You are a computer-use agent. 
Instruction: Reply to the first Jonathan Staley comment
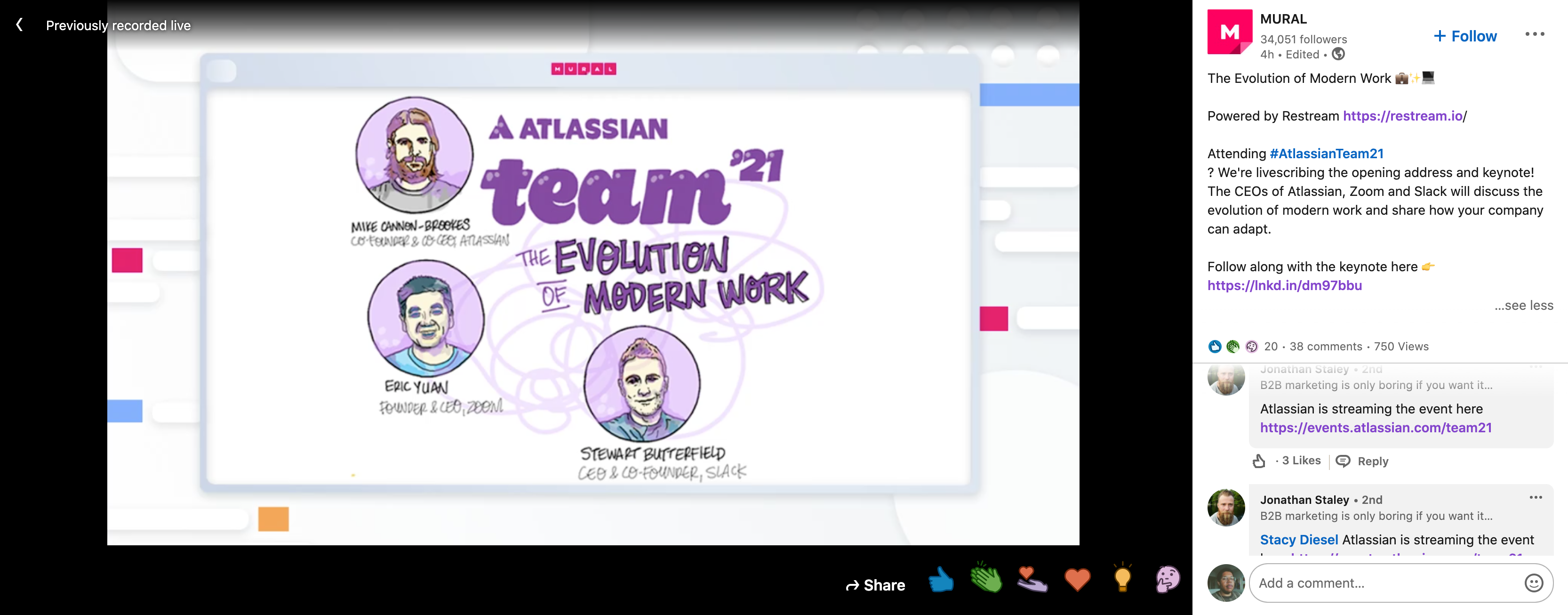tap(1362, 461)
